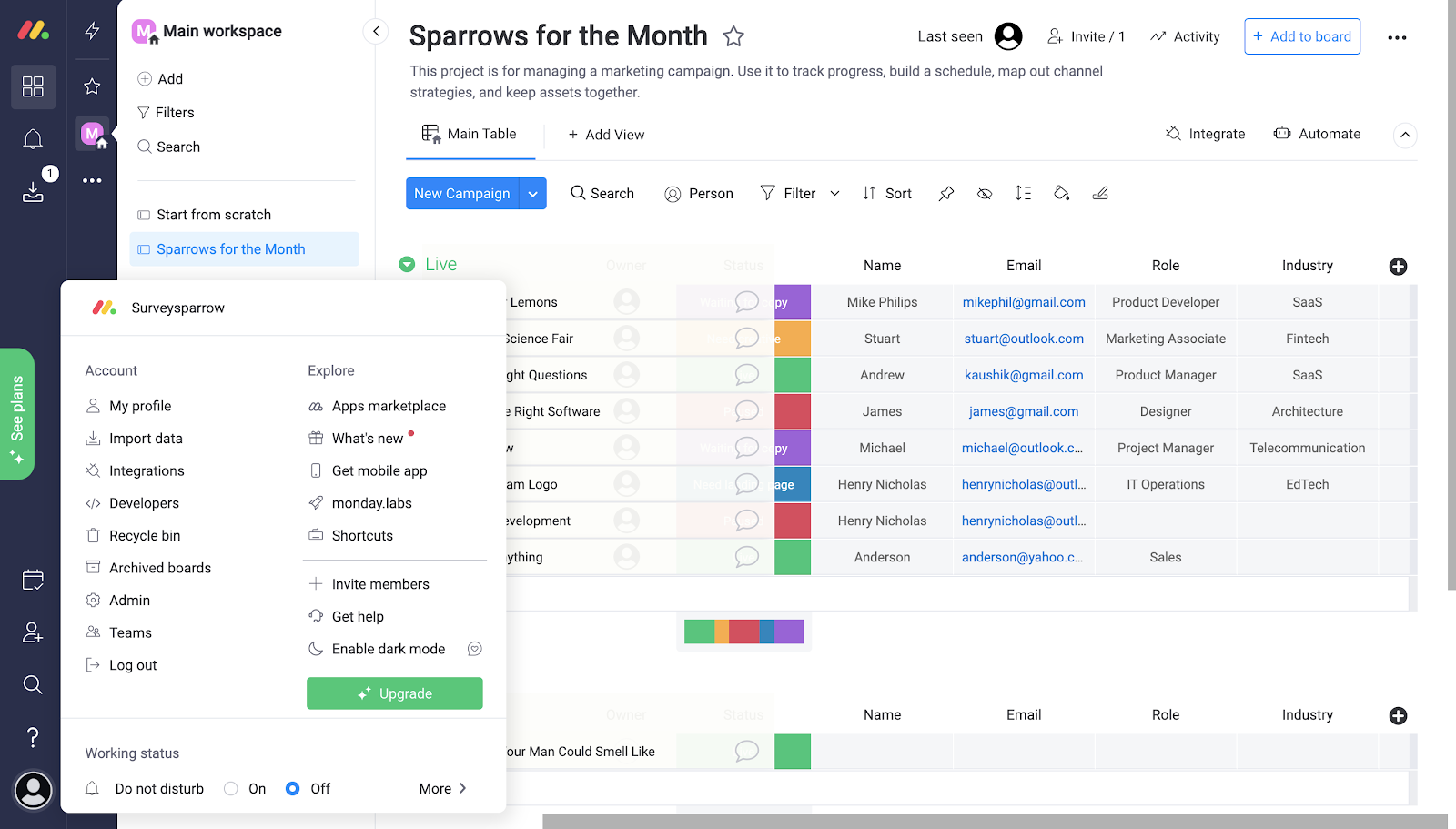1456x829 pixels.
Task: Click the green Upgrade button
Action: pyautogui.click(x=395, y=693)
